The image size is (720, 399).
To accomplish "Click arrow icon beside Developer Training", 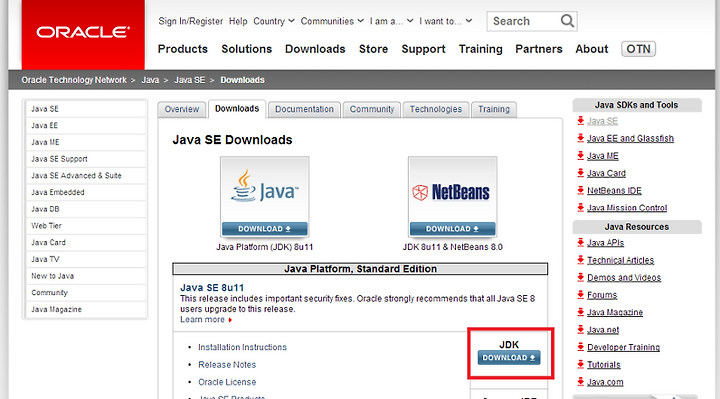I will coord(580,347).
